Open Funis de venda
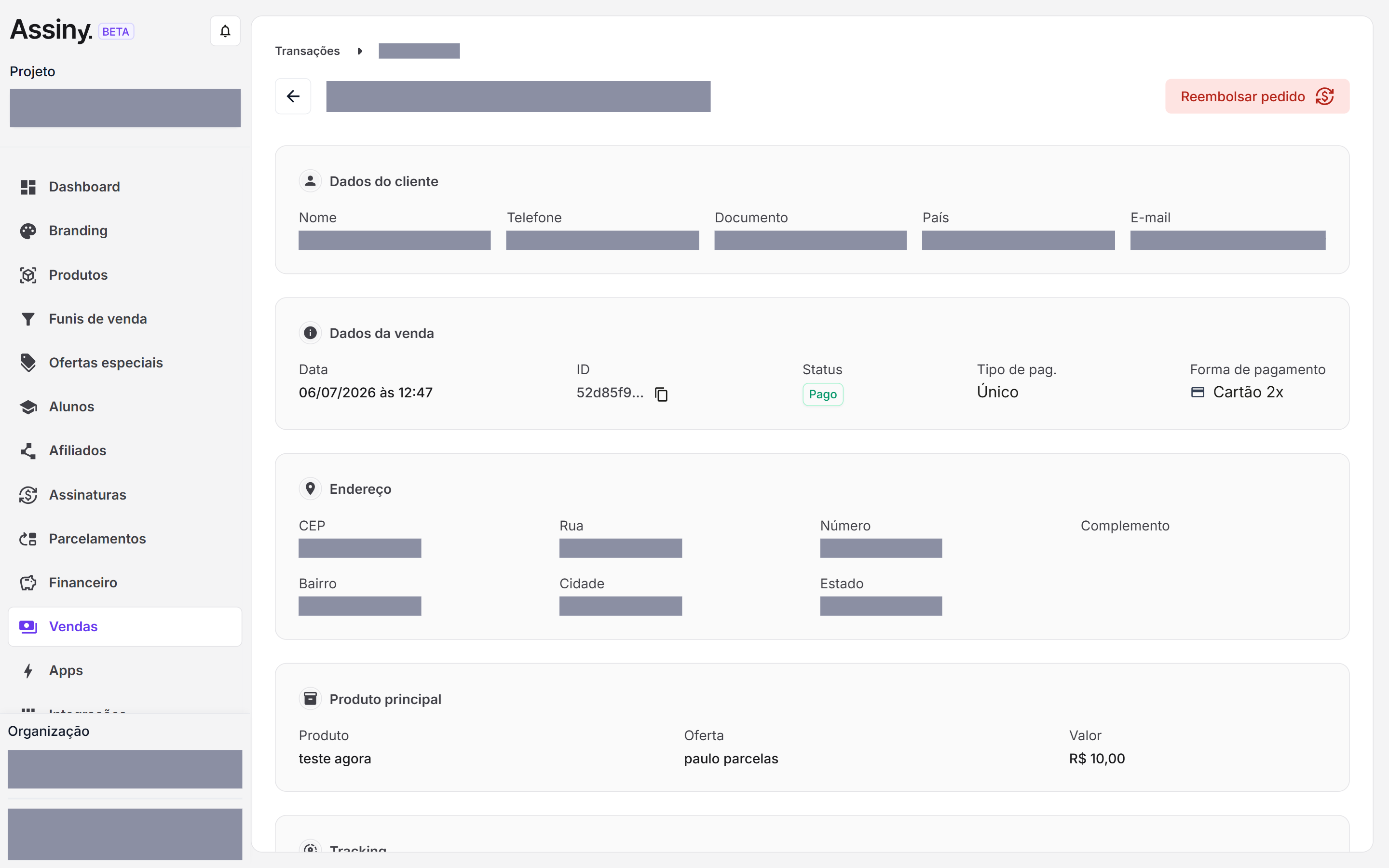1389x868 pixels. tap(124, 319)
